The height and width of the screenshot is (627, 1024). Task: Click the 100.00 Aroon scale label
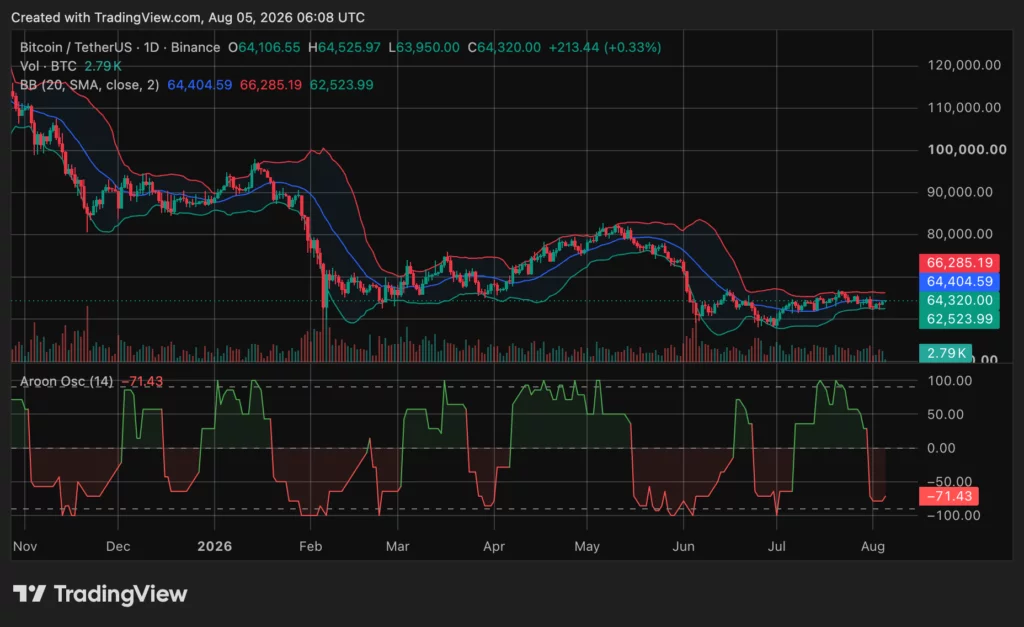[950, 381]
